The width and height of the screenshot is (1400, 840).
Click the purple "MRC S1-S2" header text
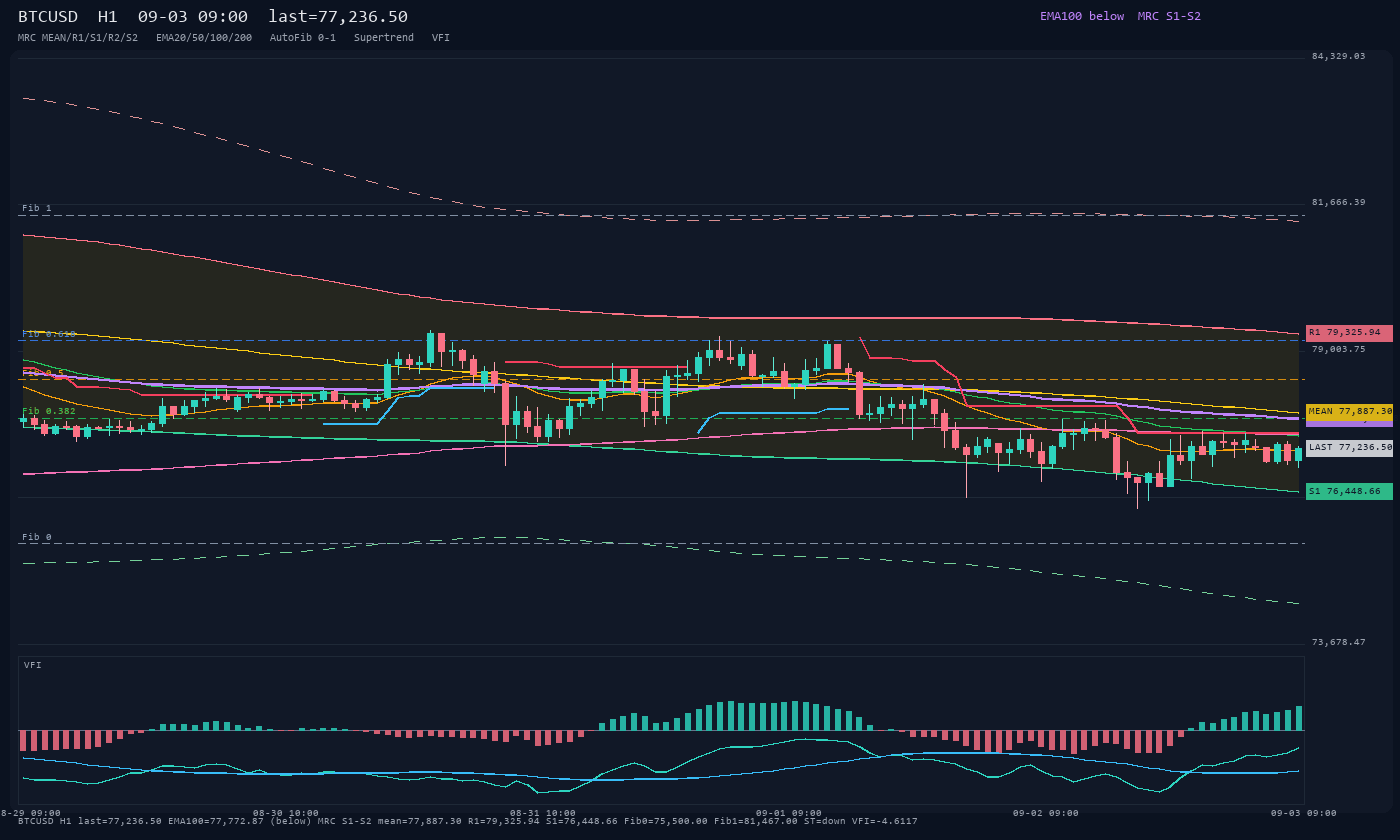1169,16
